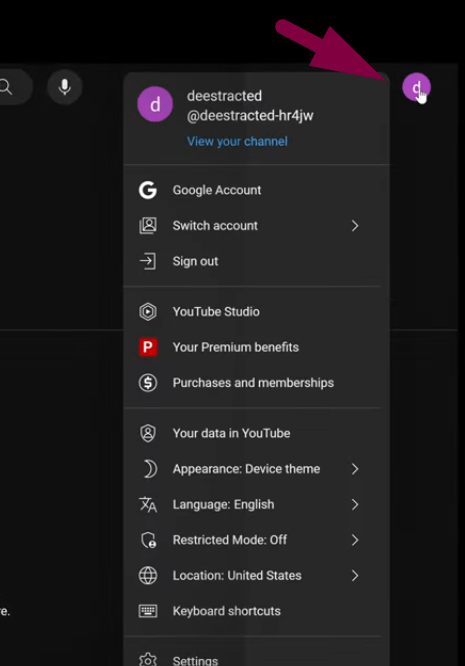The image size is (465, 666).
Task: Click the Restricted Mode shield icon
Action: coord(149,540)
